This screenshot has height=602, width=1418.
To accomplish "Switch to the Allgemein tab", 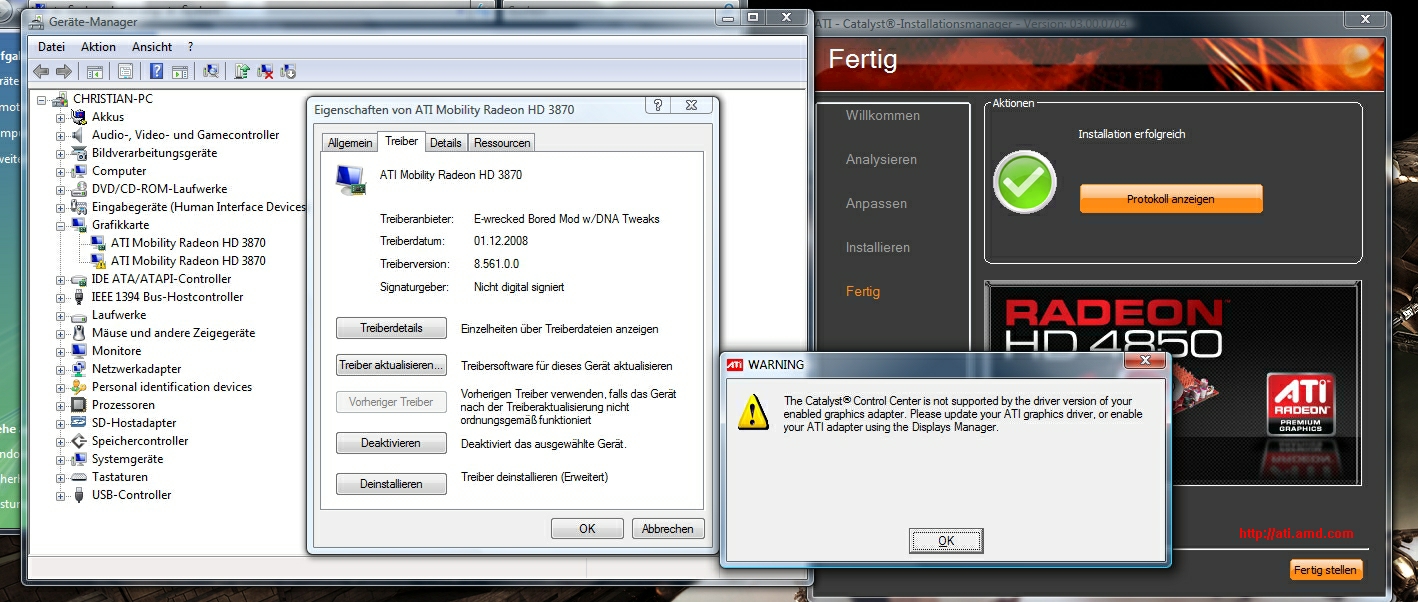I will [350, 143].
